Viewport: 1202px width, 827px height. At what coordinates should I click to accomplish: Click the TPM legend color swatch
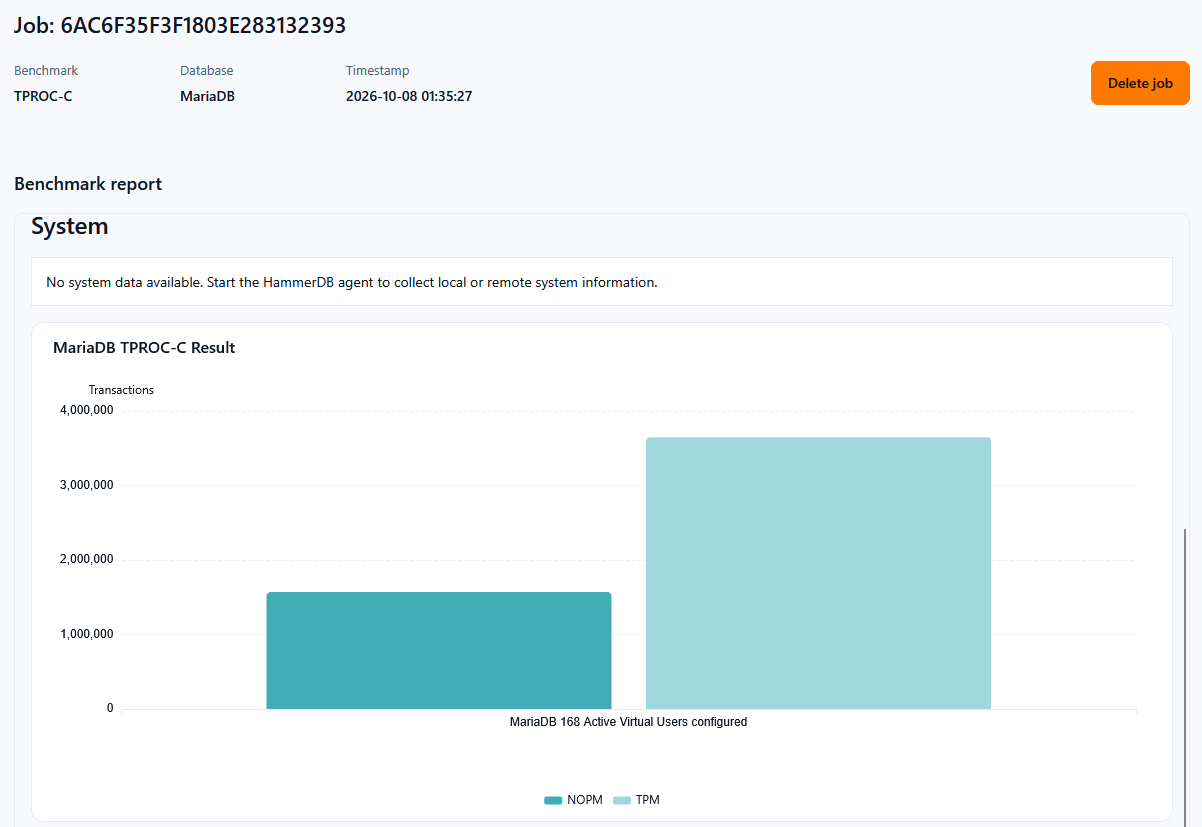click(x=622, y=800)
